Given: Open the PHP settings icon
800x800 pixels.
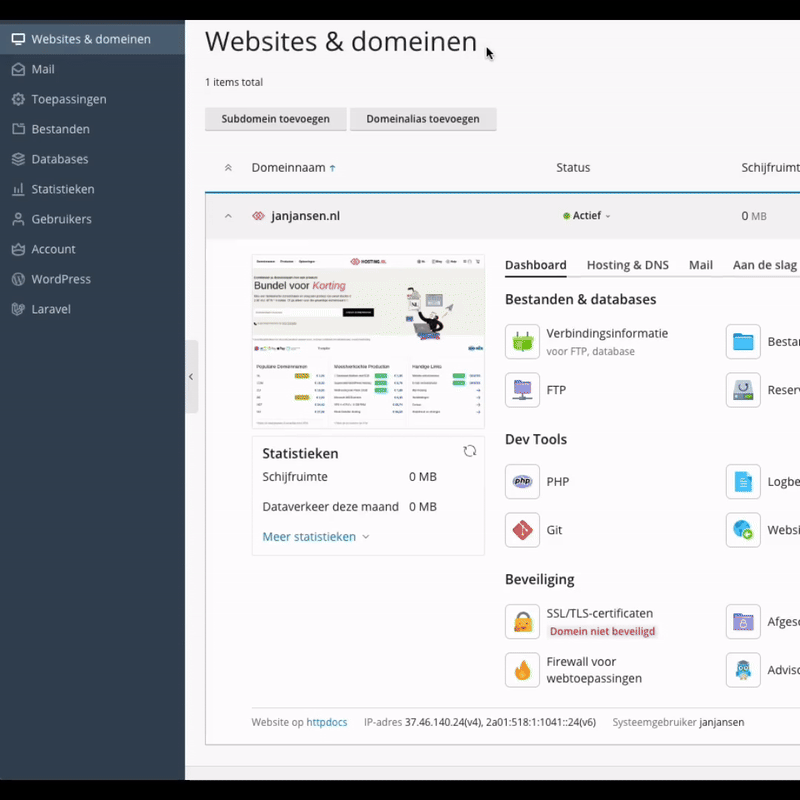Looking at the screenshot, I should (x=522, y=482).
